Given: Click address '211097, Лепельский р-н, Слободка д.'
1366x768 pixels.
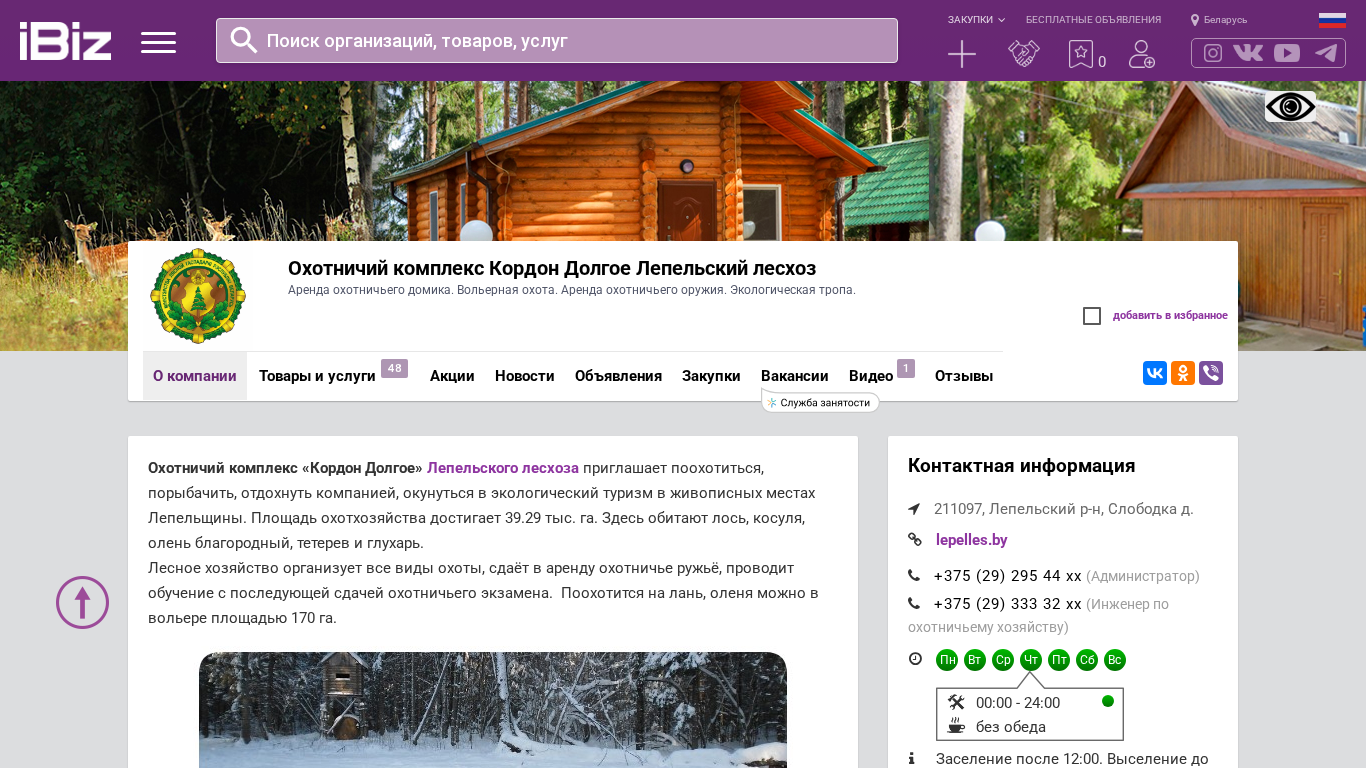Looking at the screenshot, I should [x=1064, y=509].
